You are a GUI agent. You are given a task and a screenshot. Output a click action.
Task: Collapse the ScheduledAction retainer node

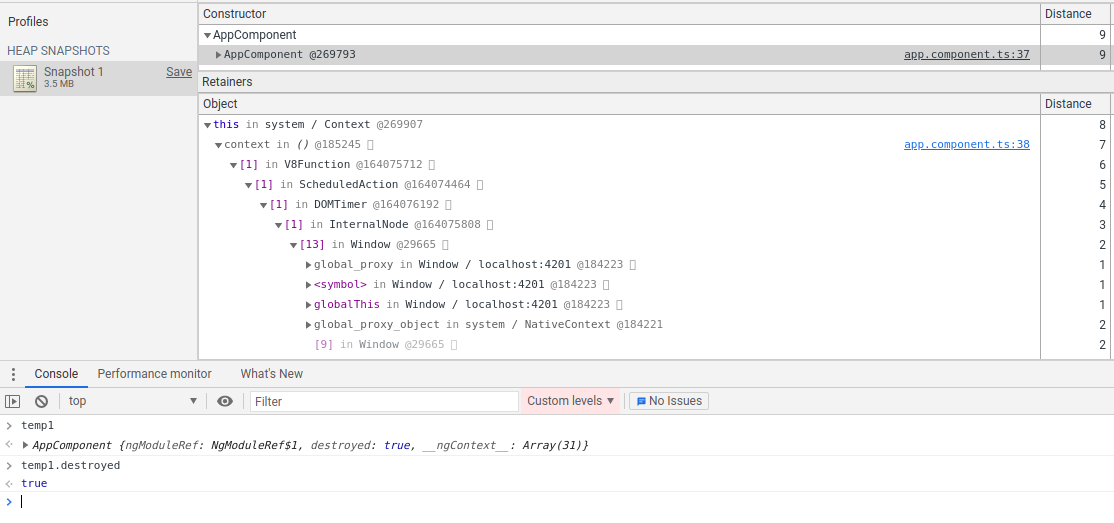pyautogui.click(x=249, y=185)
